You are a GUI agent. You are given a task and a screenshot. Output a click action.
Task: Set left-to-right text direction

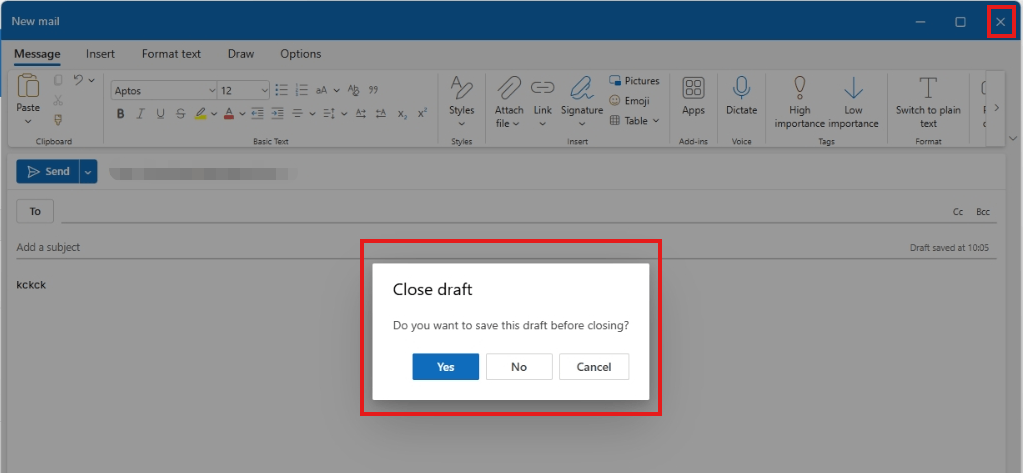[x=361, y=114]
